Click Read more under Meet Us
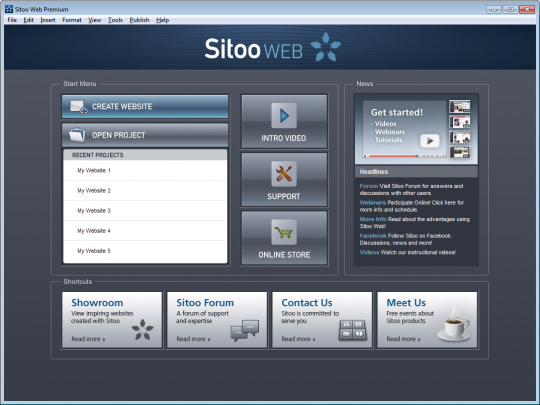 tap(403, 339)
